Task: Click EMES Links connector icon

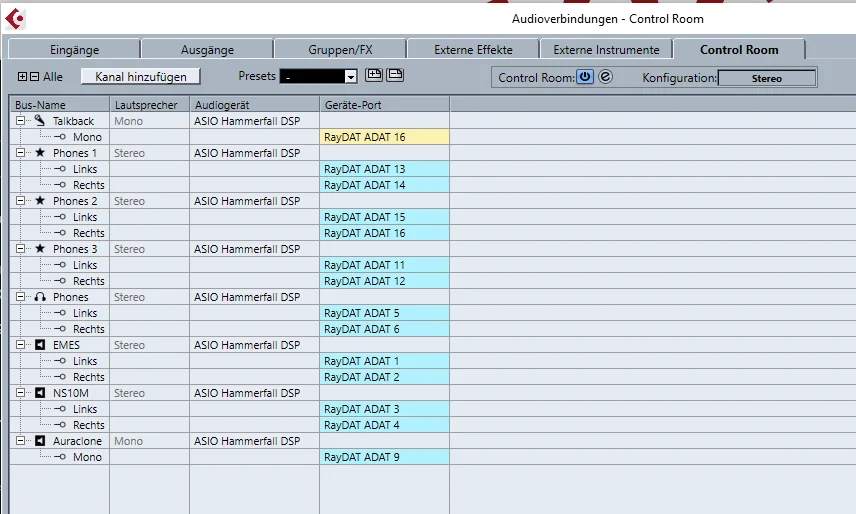Action: (x=60, y=361)
